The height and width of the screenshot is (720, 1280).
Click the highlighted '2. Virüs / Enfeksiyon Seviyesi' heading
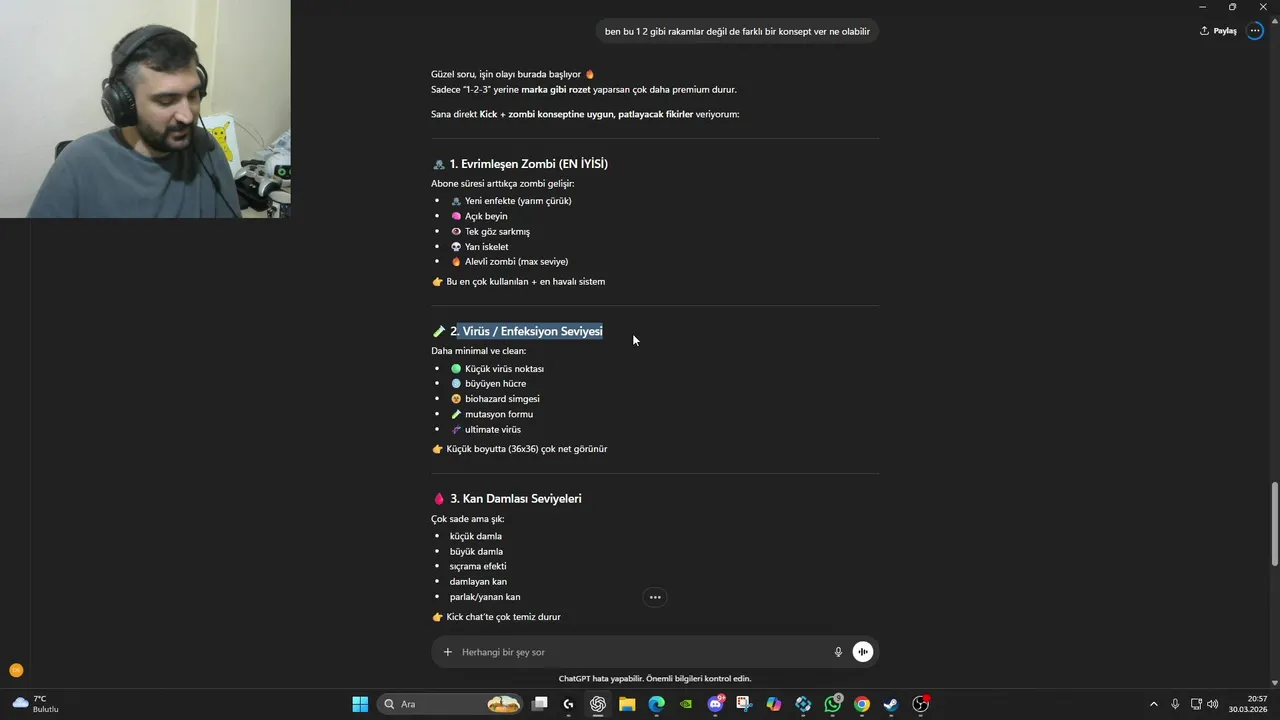pos(526,331)
